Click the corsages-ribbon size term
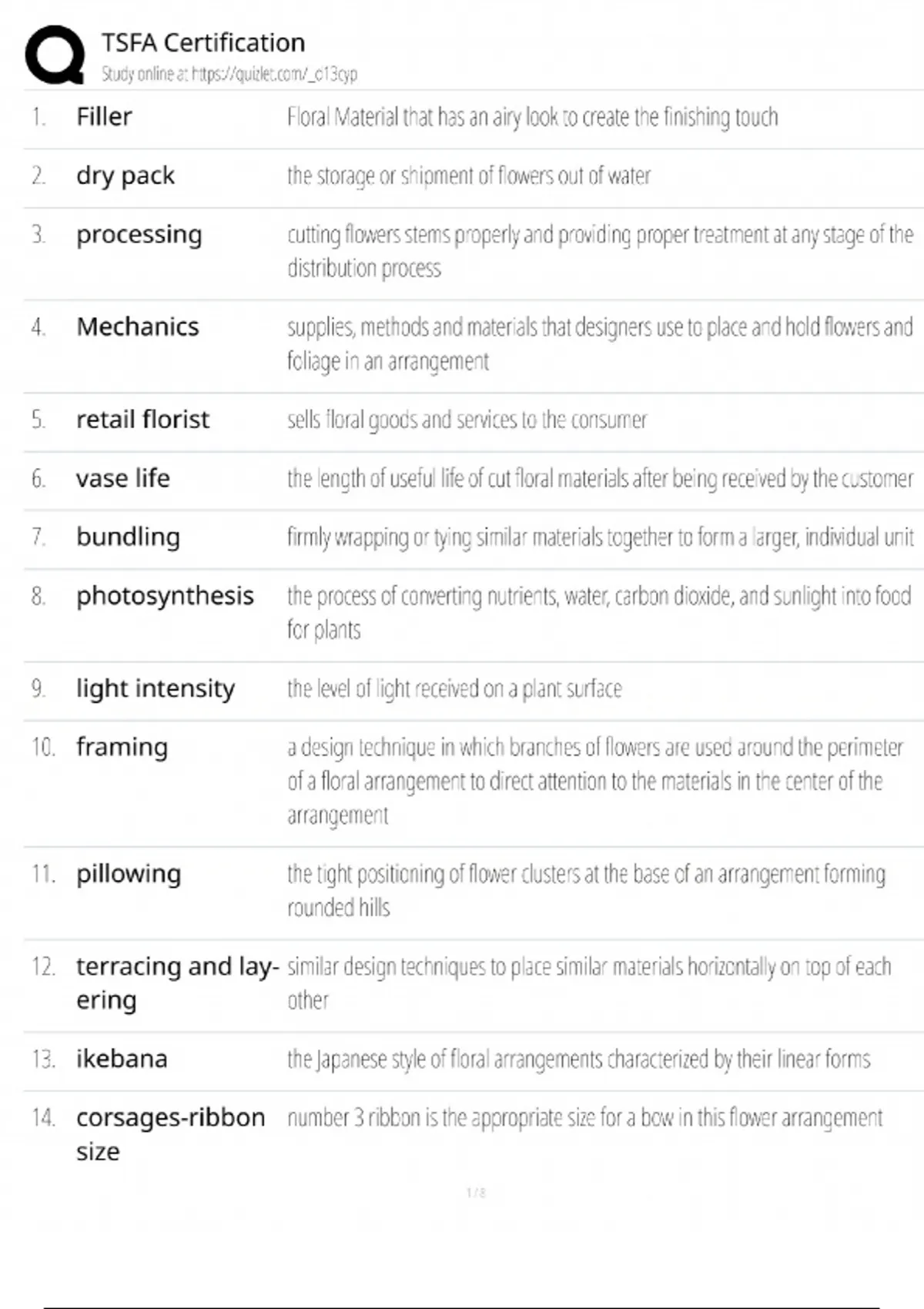The height and width of the screenshot is (1309, 924). click(x=170, y=1133)
